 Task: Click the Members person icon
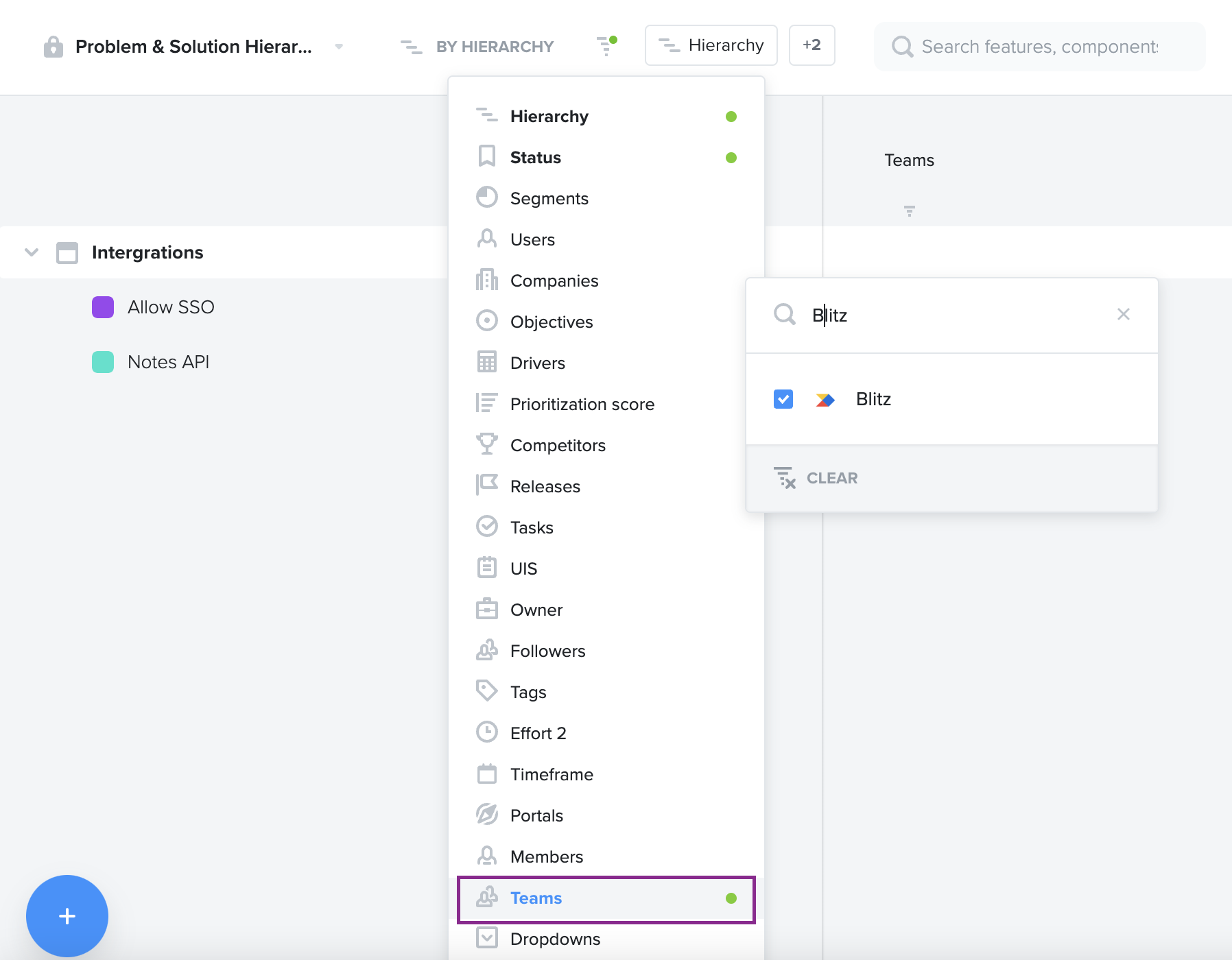487,856
